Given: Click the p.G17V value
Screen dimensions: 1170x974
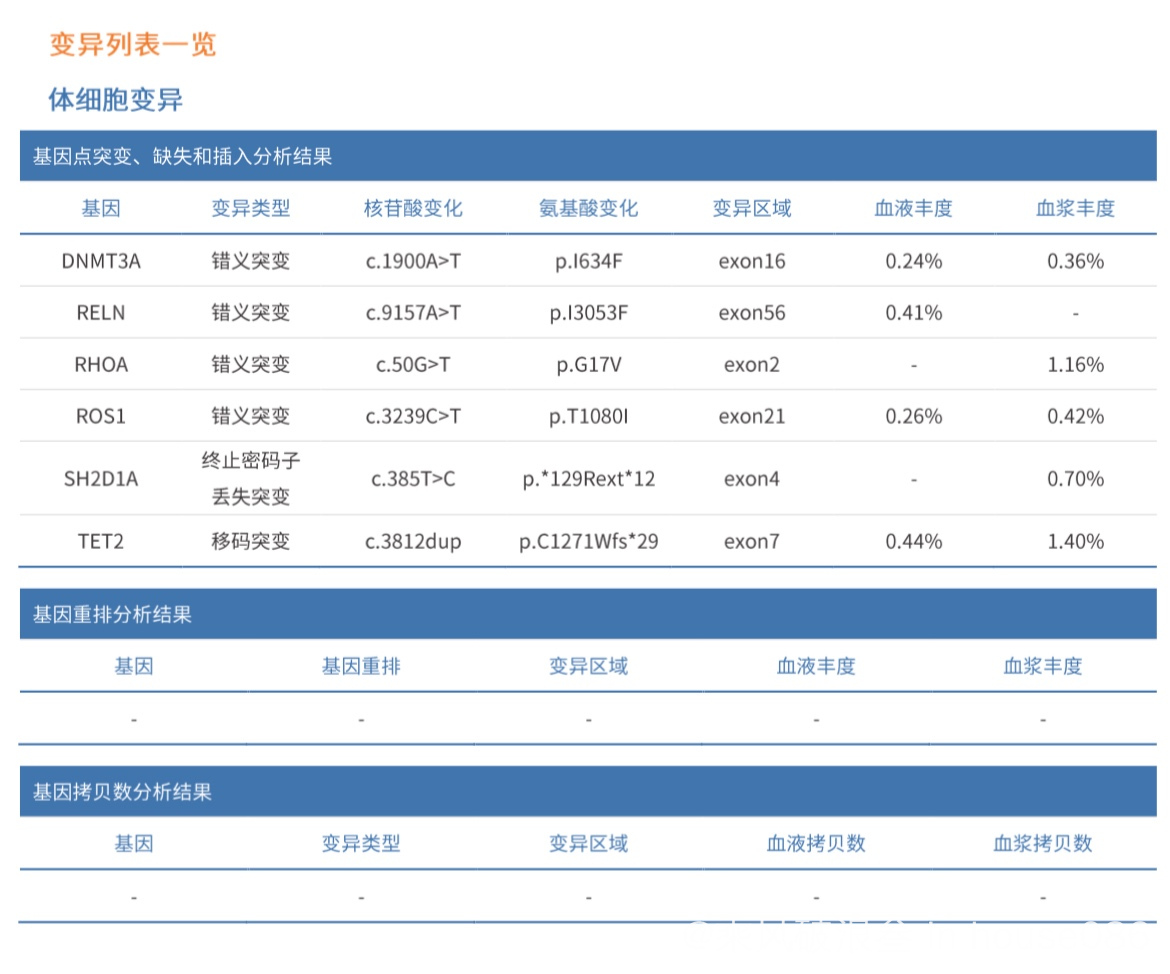Looking at the screenshot, I should point(588,364).
